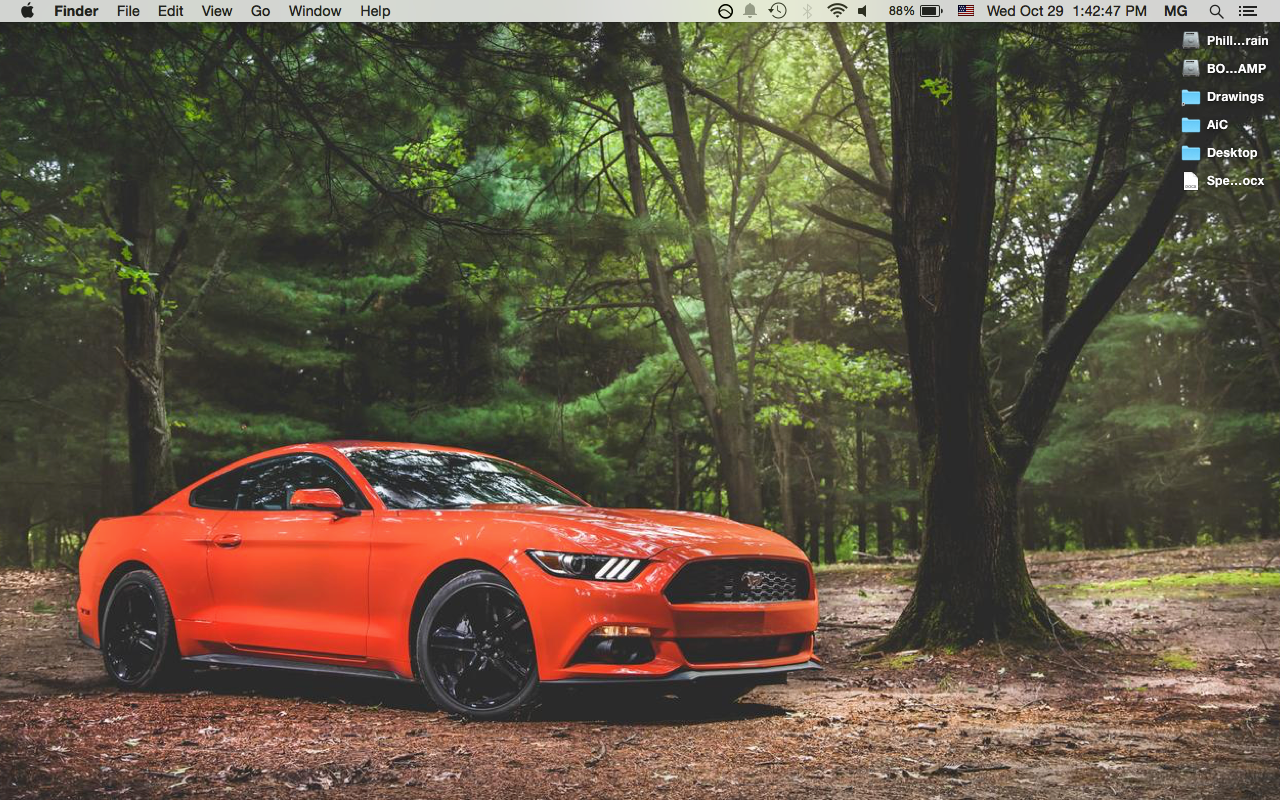Open the Edit menu
Screen dimensions: 1280x800
coord(171,11)
